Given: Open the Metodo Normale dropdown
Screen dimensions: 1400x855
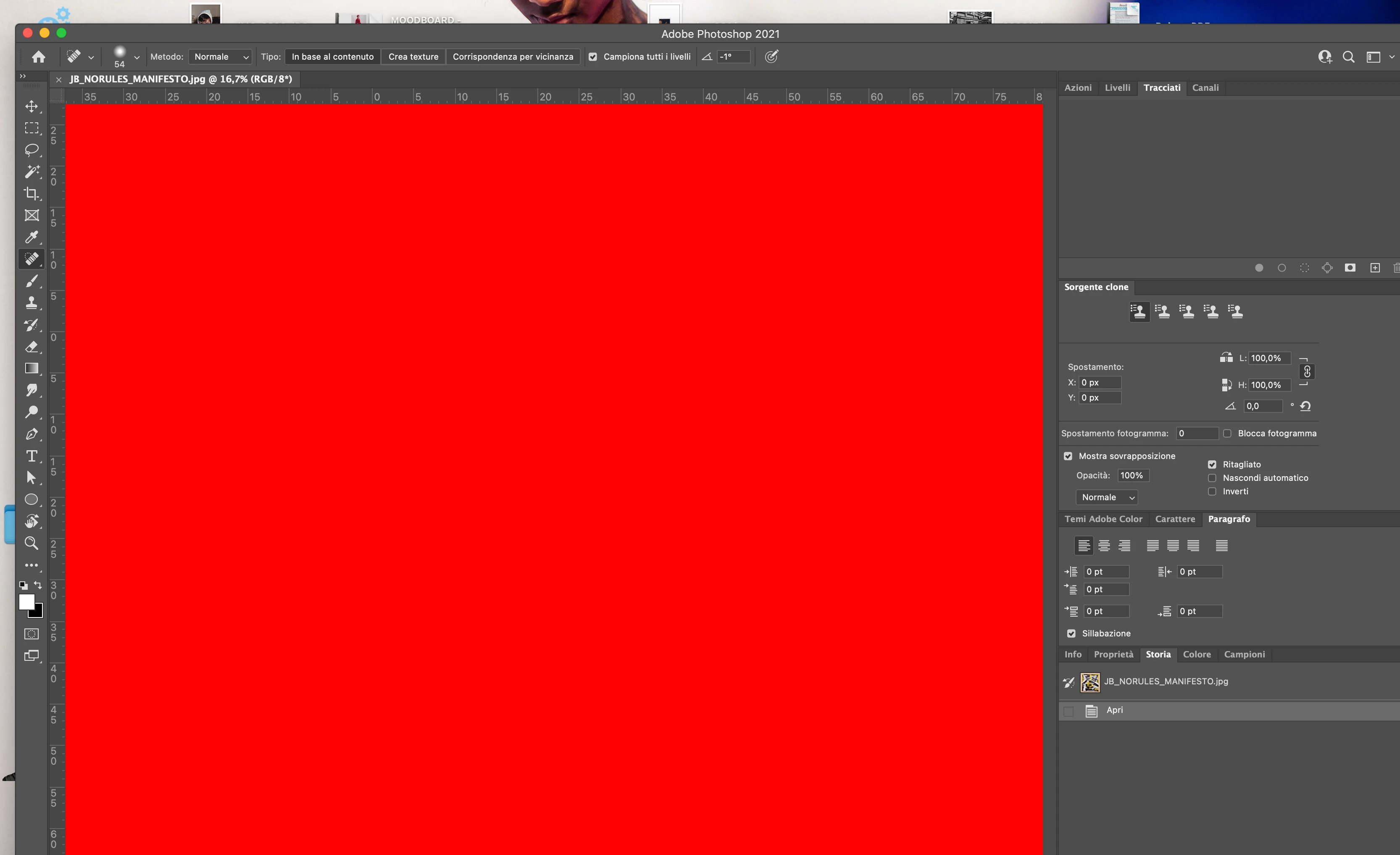Looking at the screenshot, I should point(221,57).
